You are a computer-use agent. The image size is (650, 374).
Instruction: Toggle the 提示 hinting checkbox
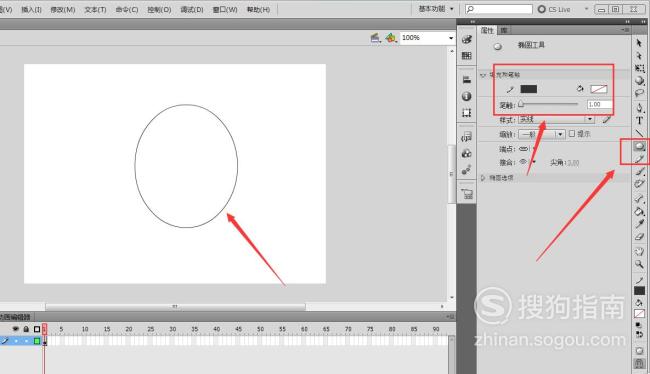pyautogui.click(x=572, y=134)
